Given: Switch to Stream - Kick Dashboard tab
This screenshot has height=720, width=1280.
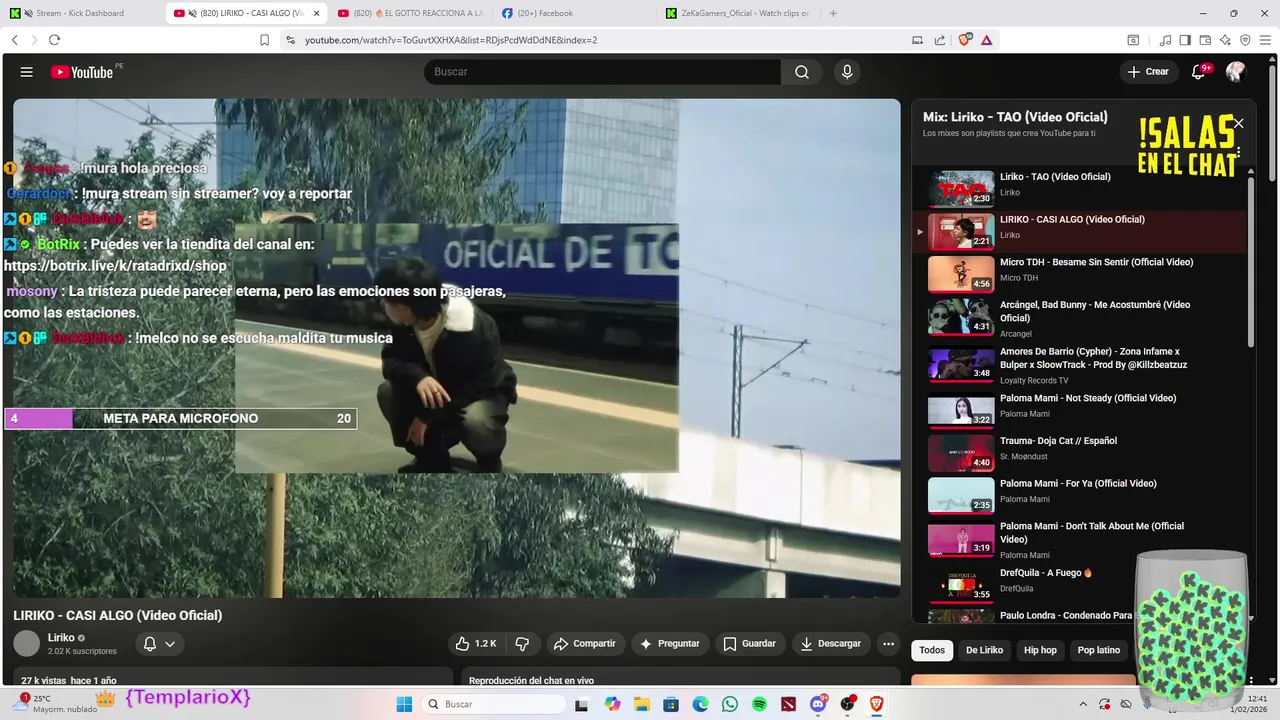Looking at the screenshot, I should point(81,13).
